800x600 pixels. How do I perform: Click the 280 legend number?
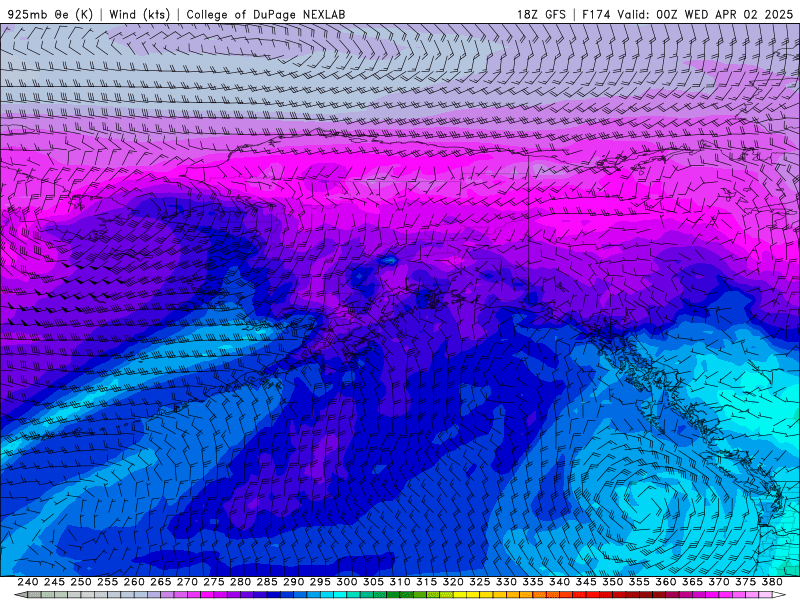click(240, 582)
